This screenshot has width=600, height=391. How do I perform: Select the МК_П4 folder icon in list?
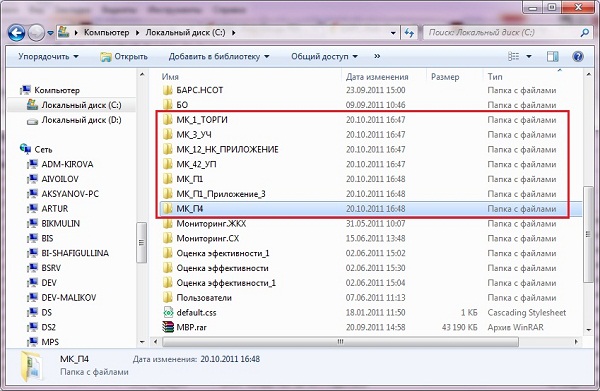[x=168, y=209]
